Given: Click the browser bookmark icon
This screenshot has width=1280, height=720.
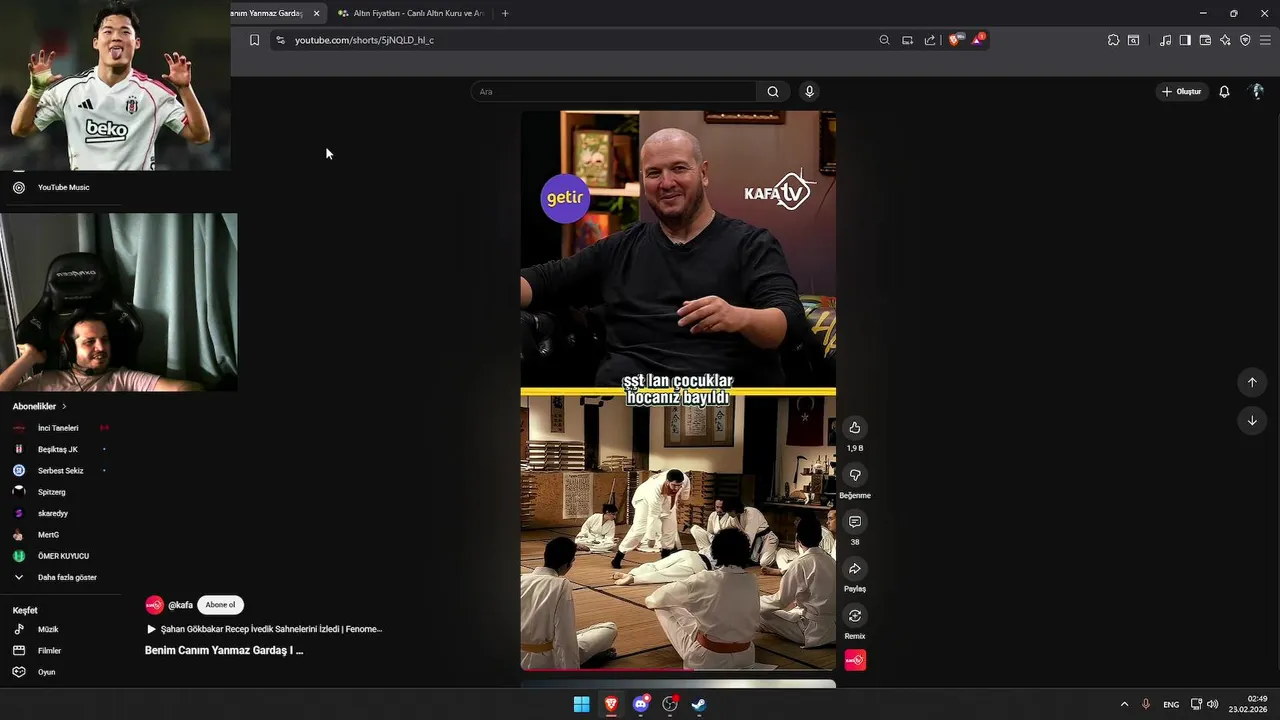Looking at the screenshot, I should click(x=254, y=40).
